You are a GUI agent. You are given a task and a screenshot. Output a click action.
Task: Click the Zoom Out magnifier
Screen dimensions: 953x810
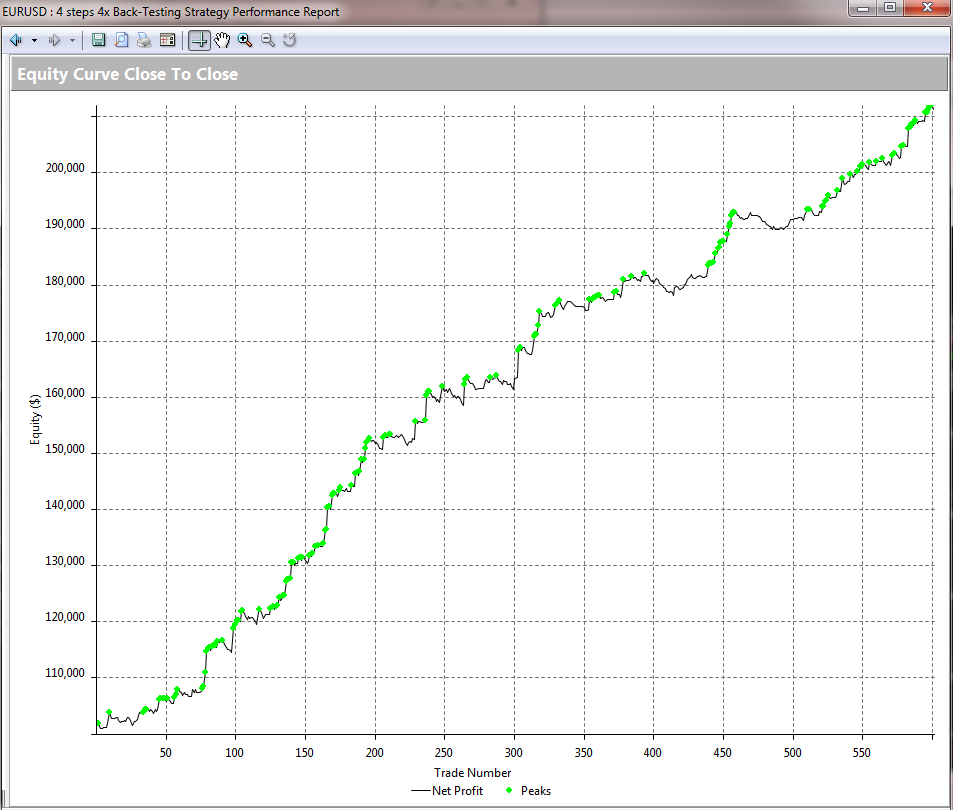pyautogui.click(x=267, y=40)
